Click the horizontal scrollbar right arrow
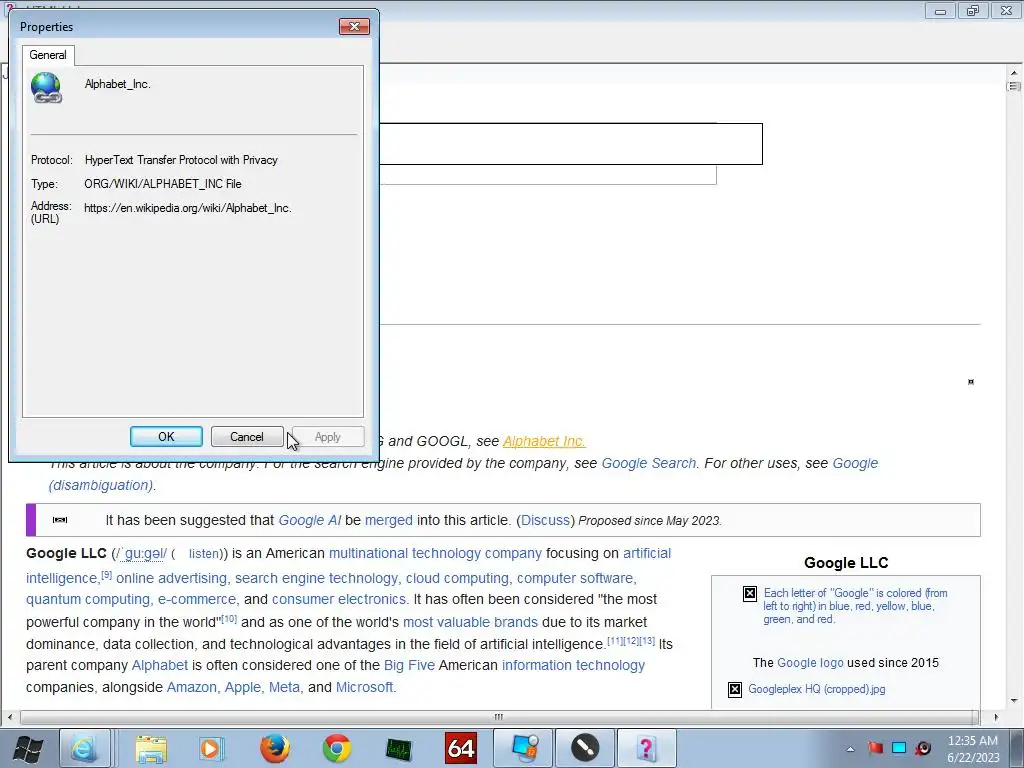Image resolution: width=1024 pixels, height=768 pixels. click(995, 717)
